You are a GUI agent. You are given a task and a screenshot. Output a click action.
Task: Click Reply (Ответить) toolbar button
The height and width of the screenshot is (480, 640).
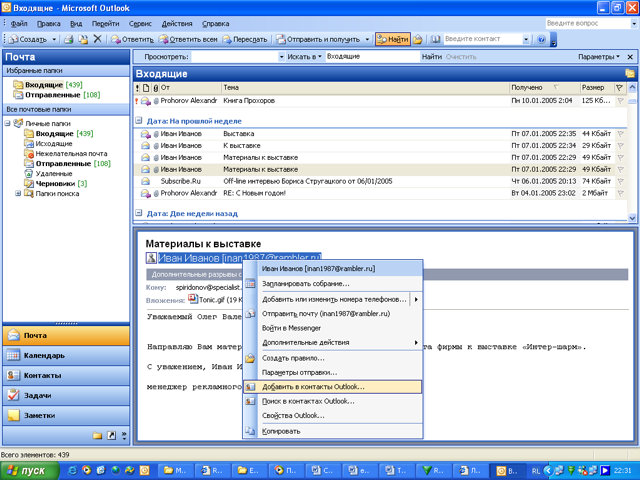[132, 39]
